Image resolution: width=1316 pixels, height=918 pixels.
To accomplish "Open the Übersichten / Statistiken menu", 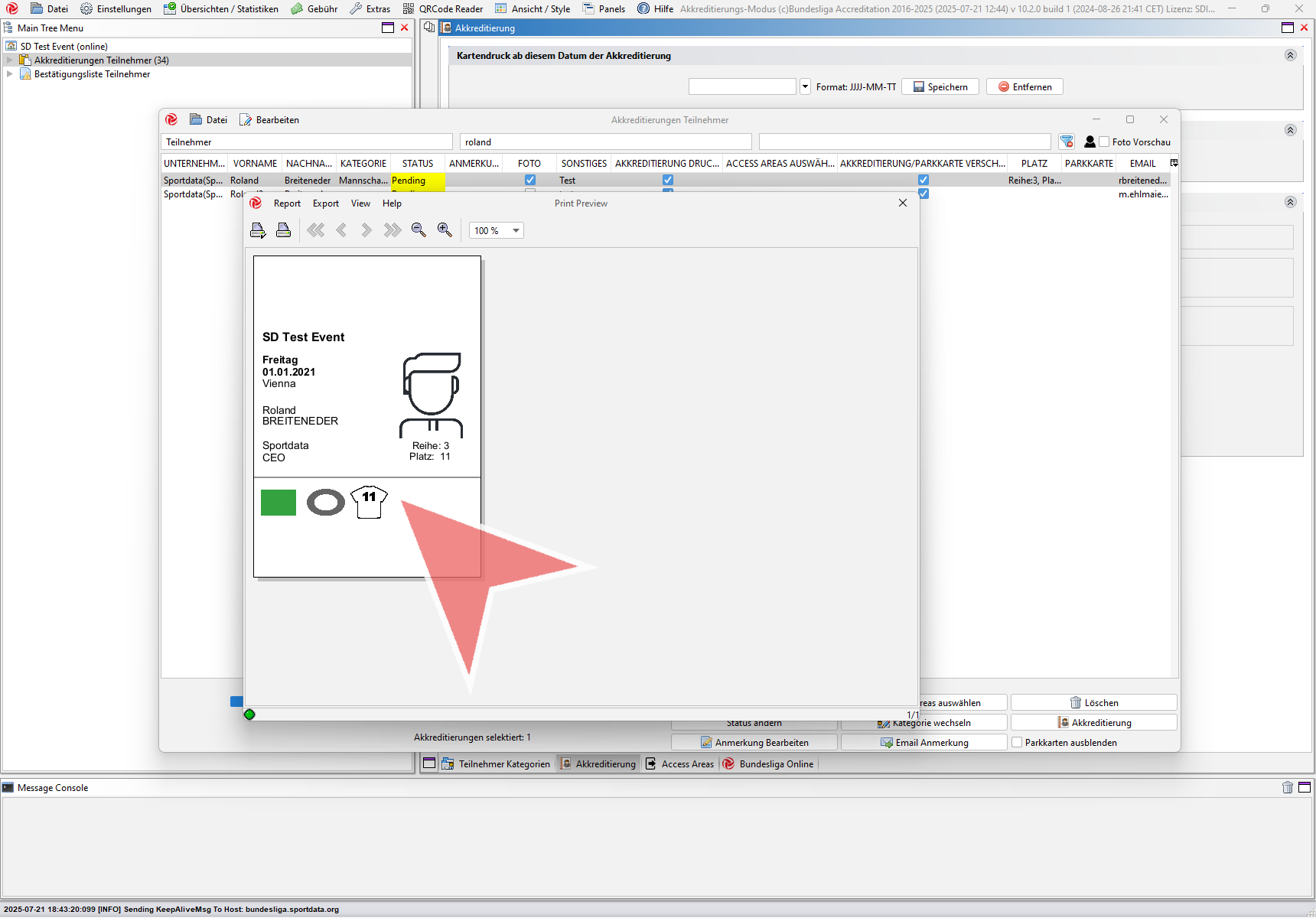I will (220, 8).
